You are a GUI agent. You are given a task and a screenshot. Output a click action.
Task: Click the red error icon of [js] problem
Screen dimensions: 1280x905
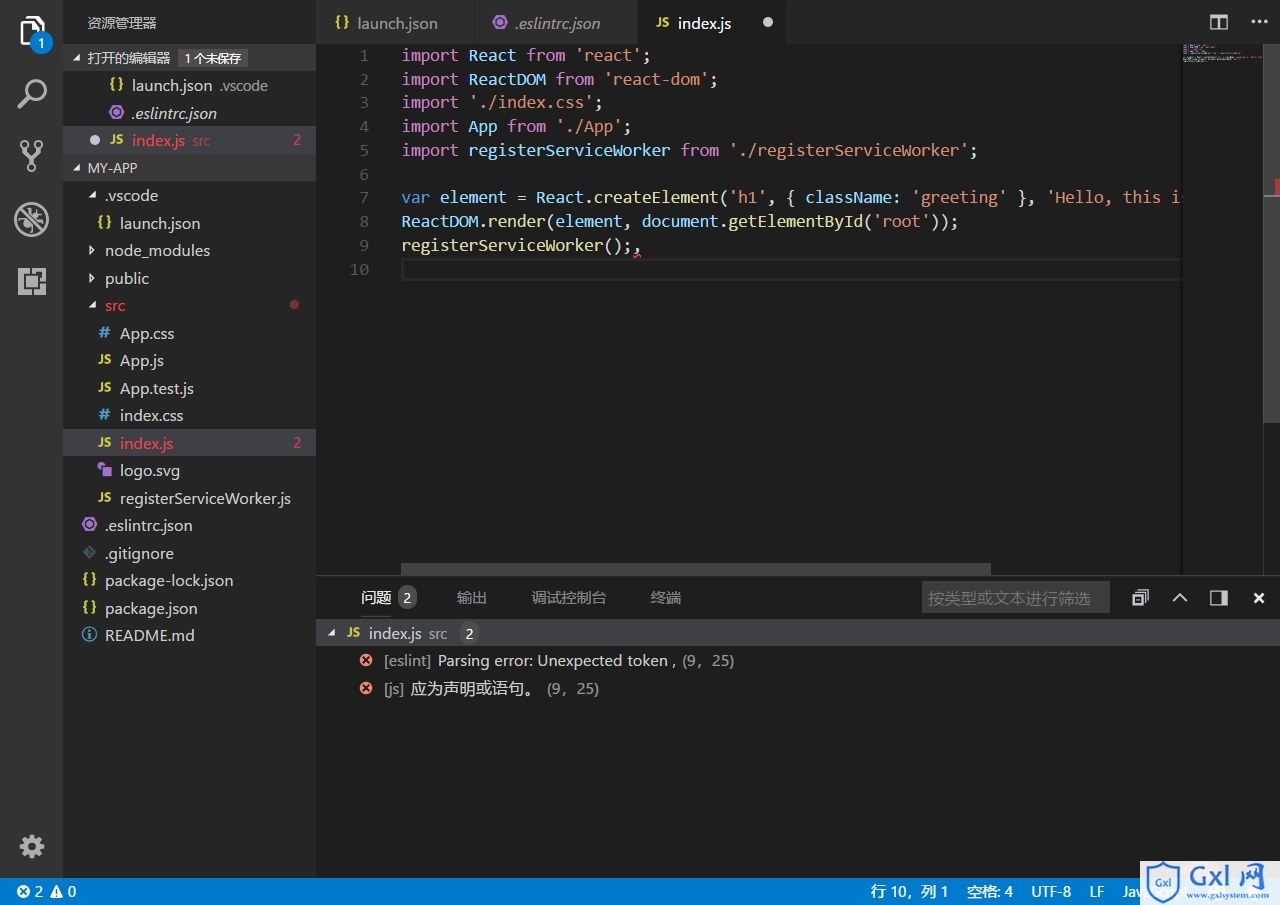pyautogui.click(x=366, y=689)
